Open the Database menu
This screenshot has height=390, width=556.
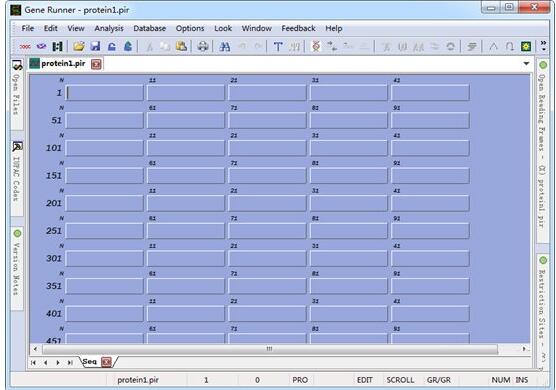click(150, 28)
